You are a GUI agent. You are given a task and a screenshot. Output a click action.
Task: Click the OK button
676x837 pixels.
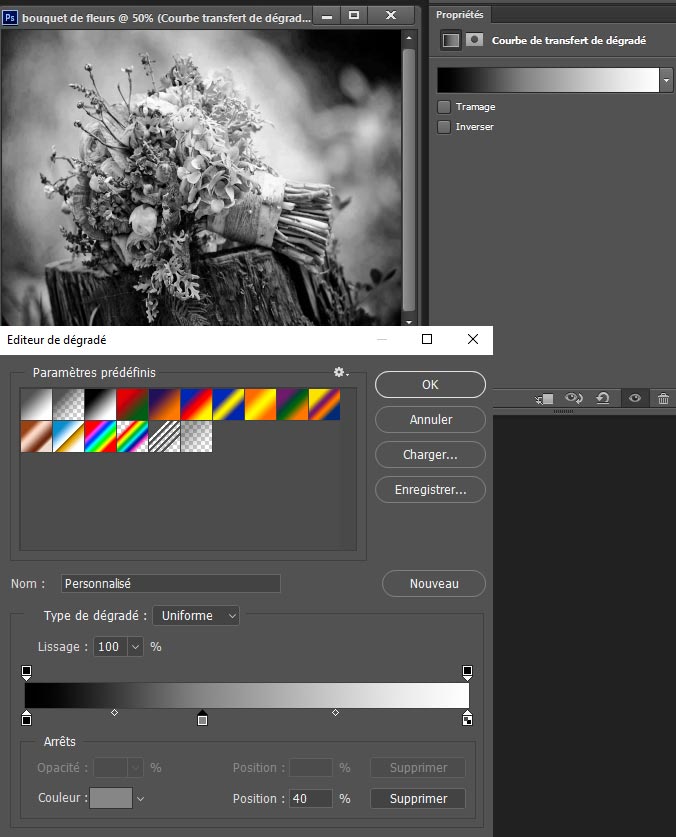430,385
